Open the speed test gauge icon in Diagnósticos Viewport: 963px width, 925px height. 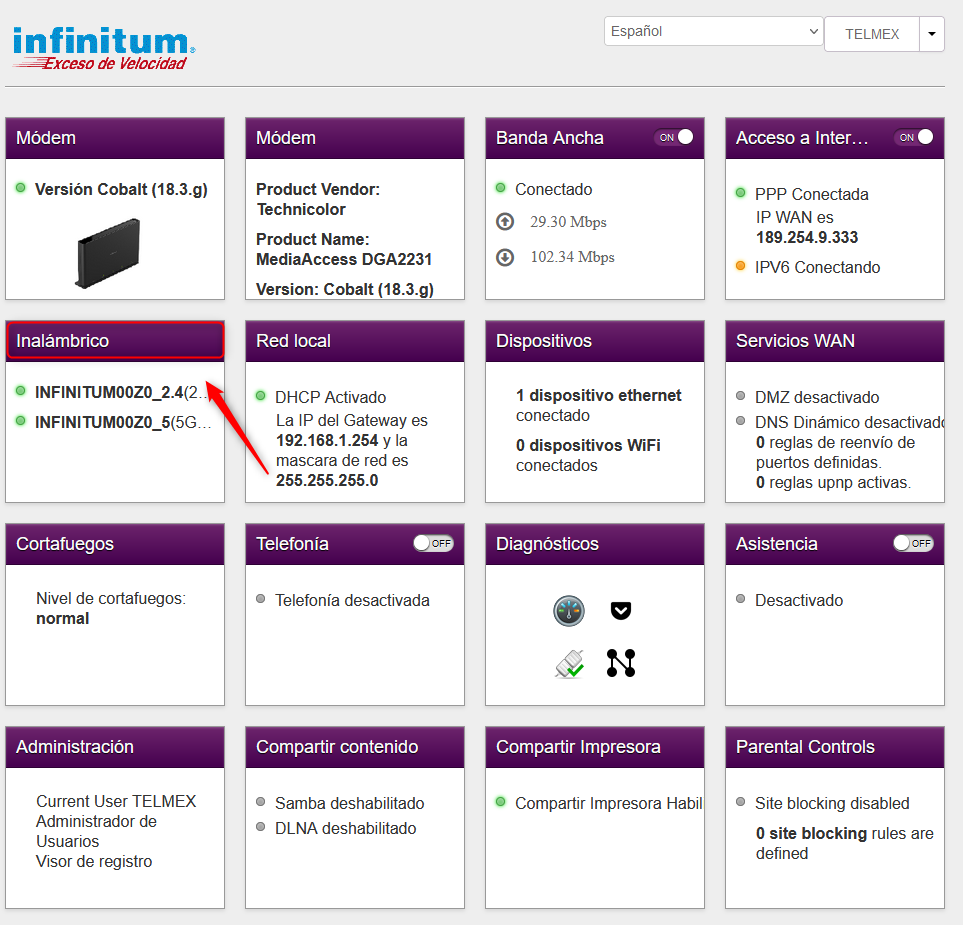[569, 611]
